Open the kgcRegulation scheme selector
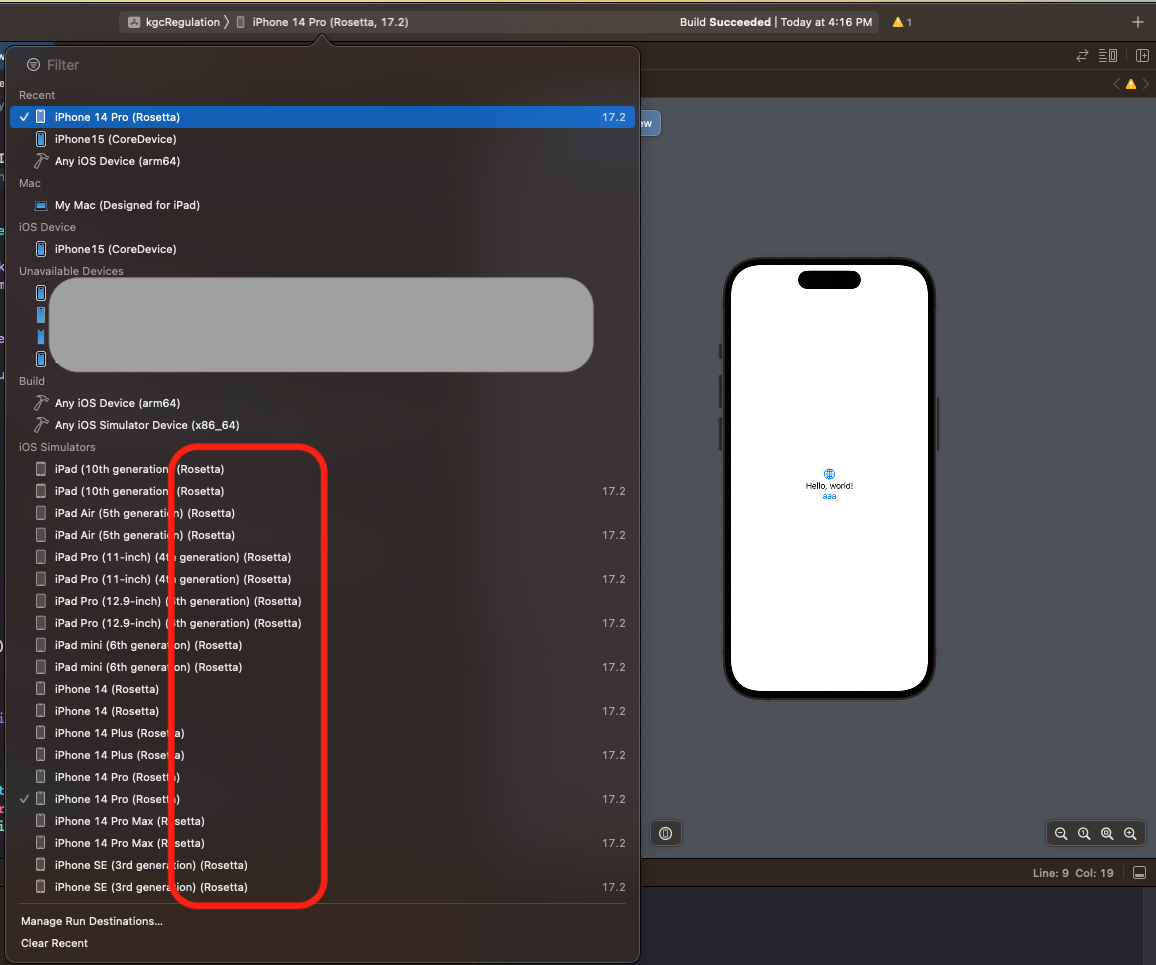 pos(174,22)
